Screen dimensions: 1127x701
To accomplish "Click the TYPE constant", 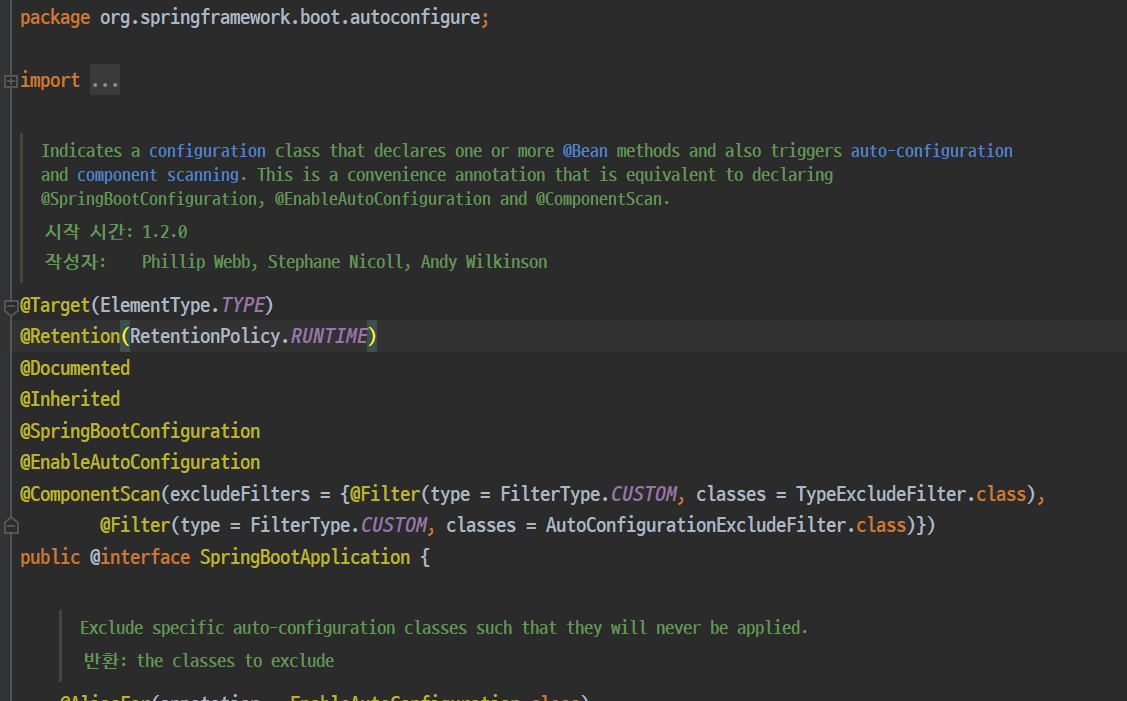I will 242,305.
